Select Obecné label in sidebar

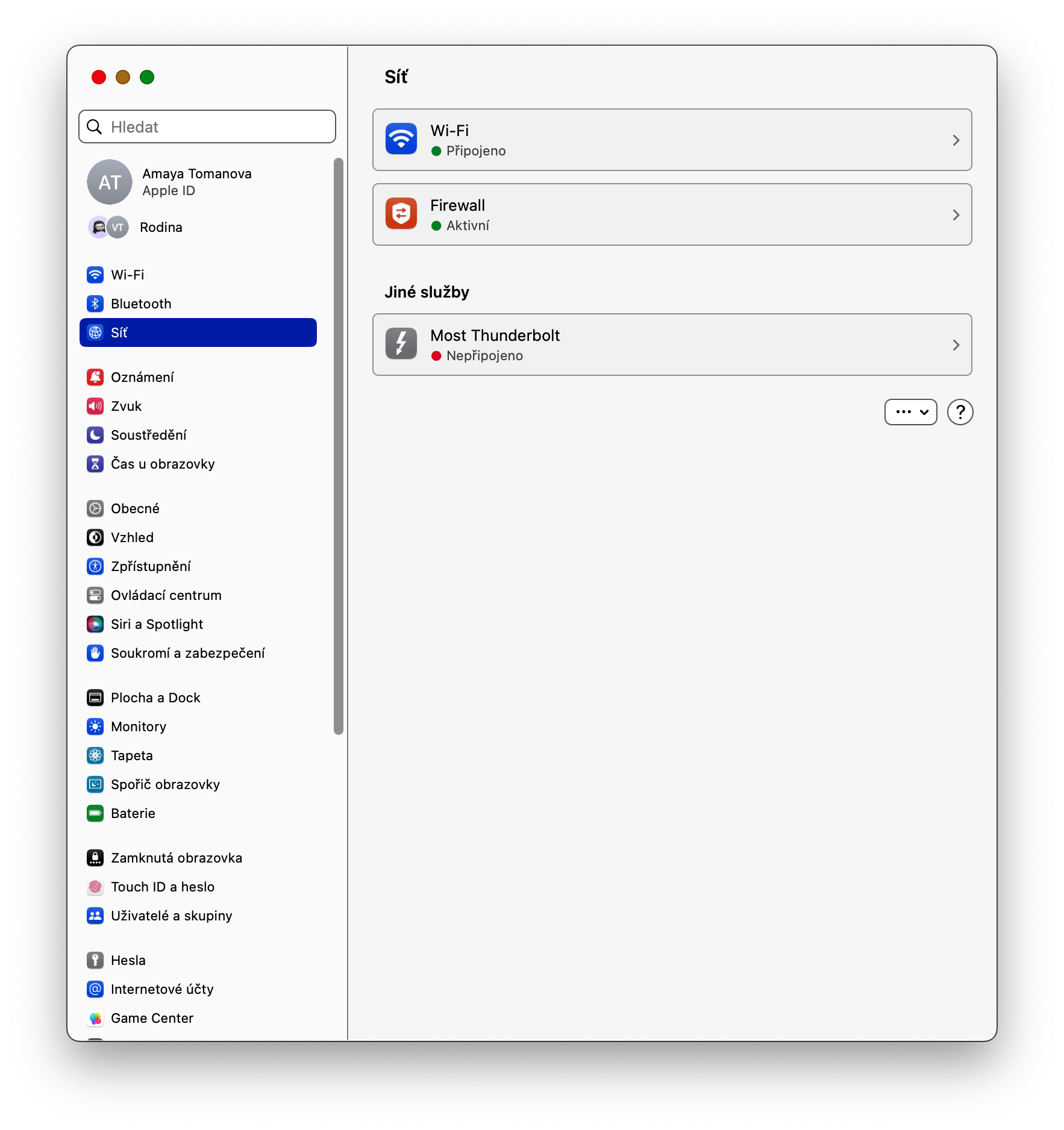pyautogui.click(x=135, y=508)
